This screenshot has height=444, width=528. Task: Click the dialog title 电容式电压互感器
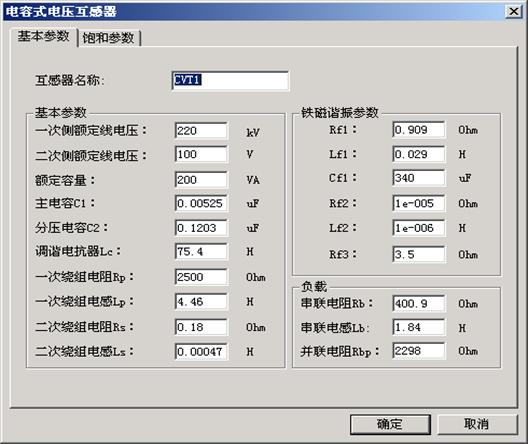pyautogui.click(x=61, y=12)
